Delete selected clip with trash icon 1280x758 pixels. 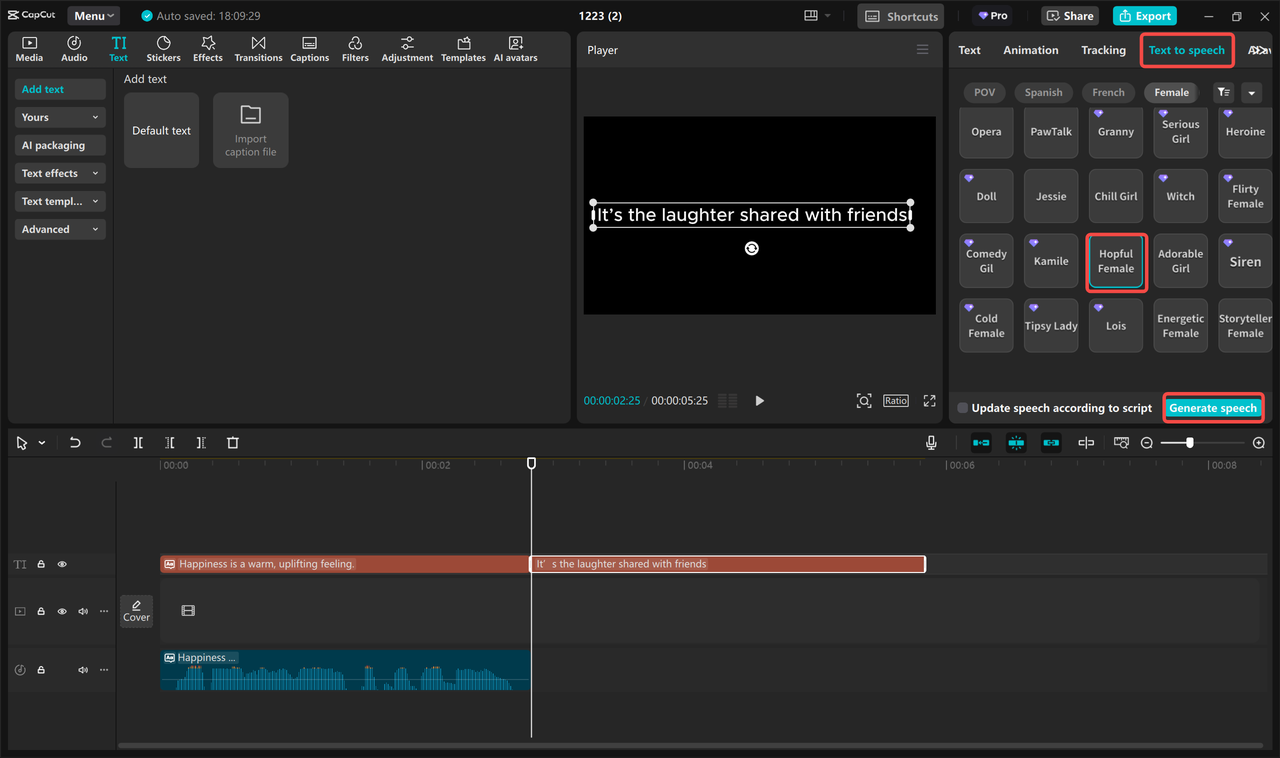232,443
